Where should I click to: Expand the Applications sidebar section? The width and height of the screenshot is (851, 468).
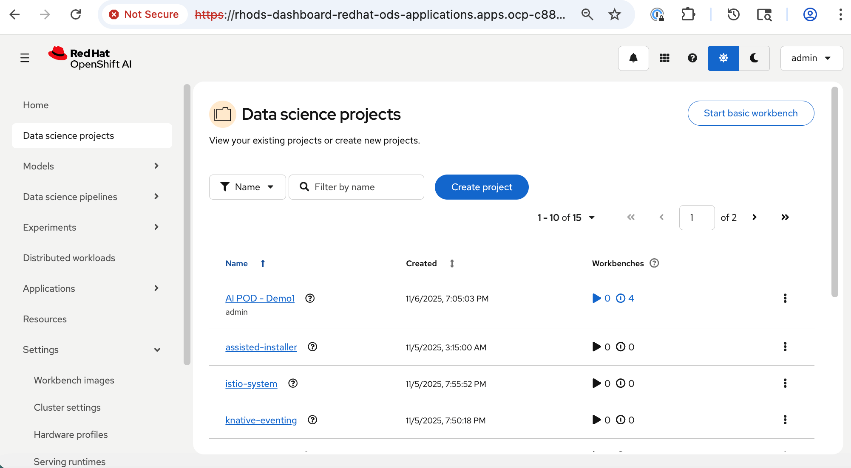point(92,288)
